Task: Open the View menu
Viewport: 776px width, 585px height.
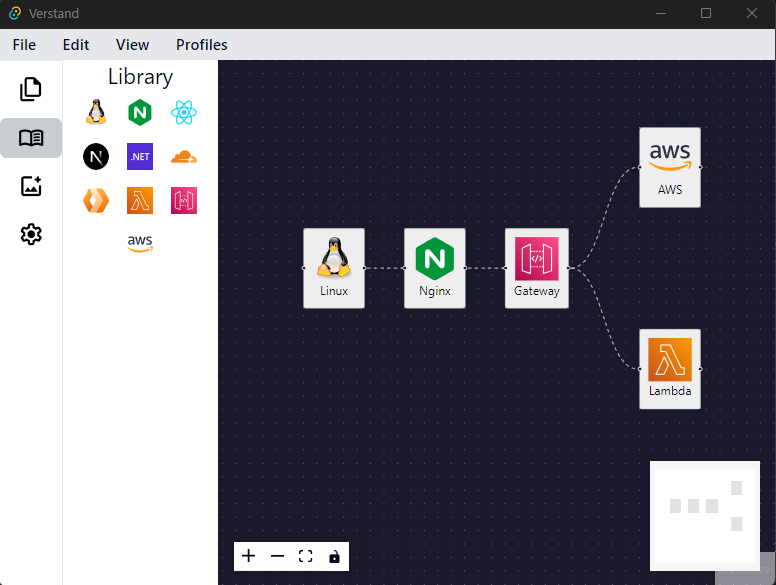Action: (132, 45)
